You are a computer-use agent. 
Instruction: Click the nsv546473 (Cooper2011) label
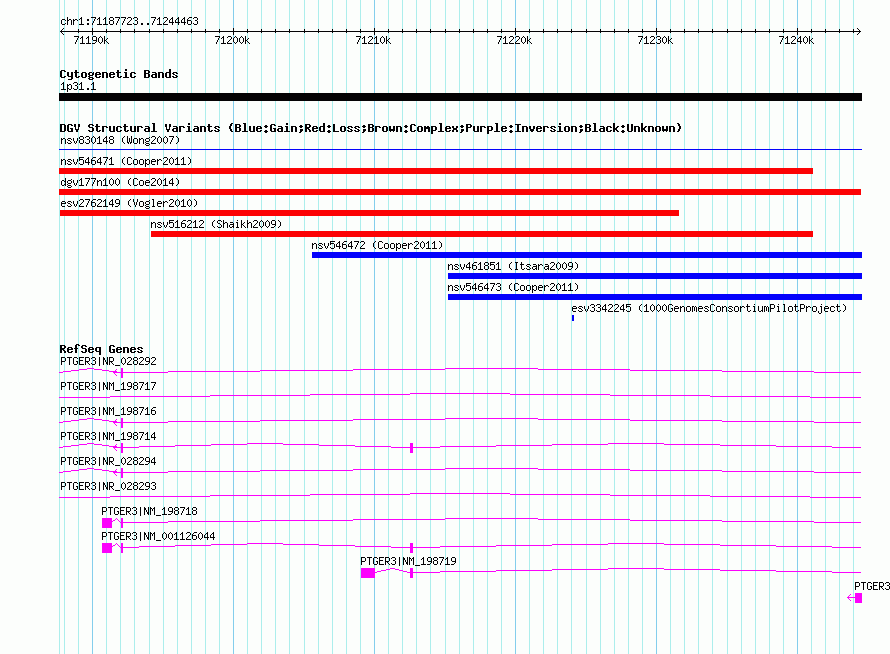[x=513, y=287]
